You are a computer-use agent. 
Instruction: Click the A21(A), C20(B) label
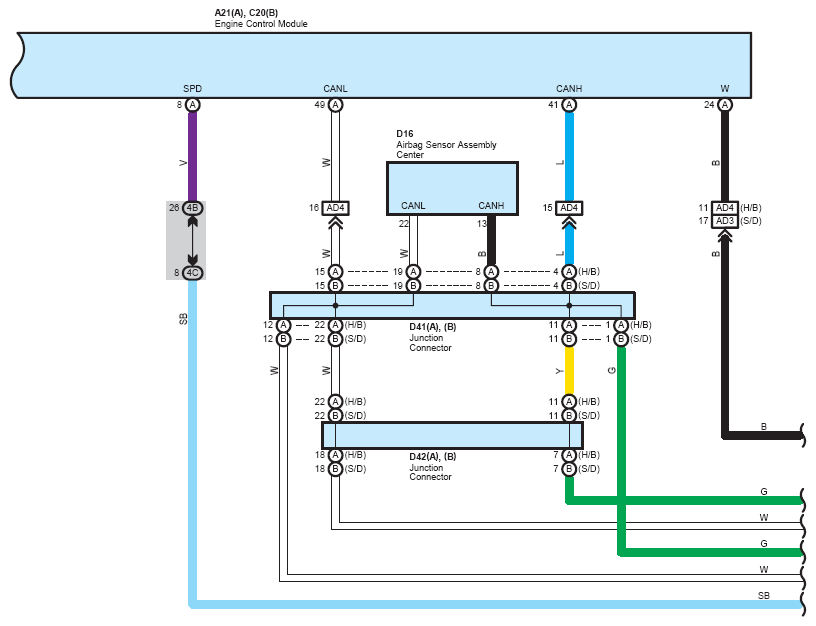(246, 12)
